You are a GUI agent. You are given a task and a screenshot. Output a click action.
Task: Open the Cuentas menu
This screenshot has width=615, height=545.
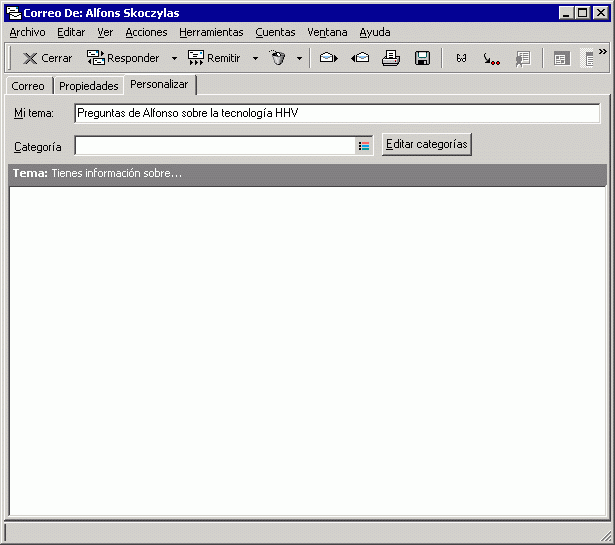275,32
